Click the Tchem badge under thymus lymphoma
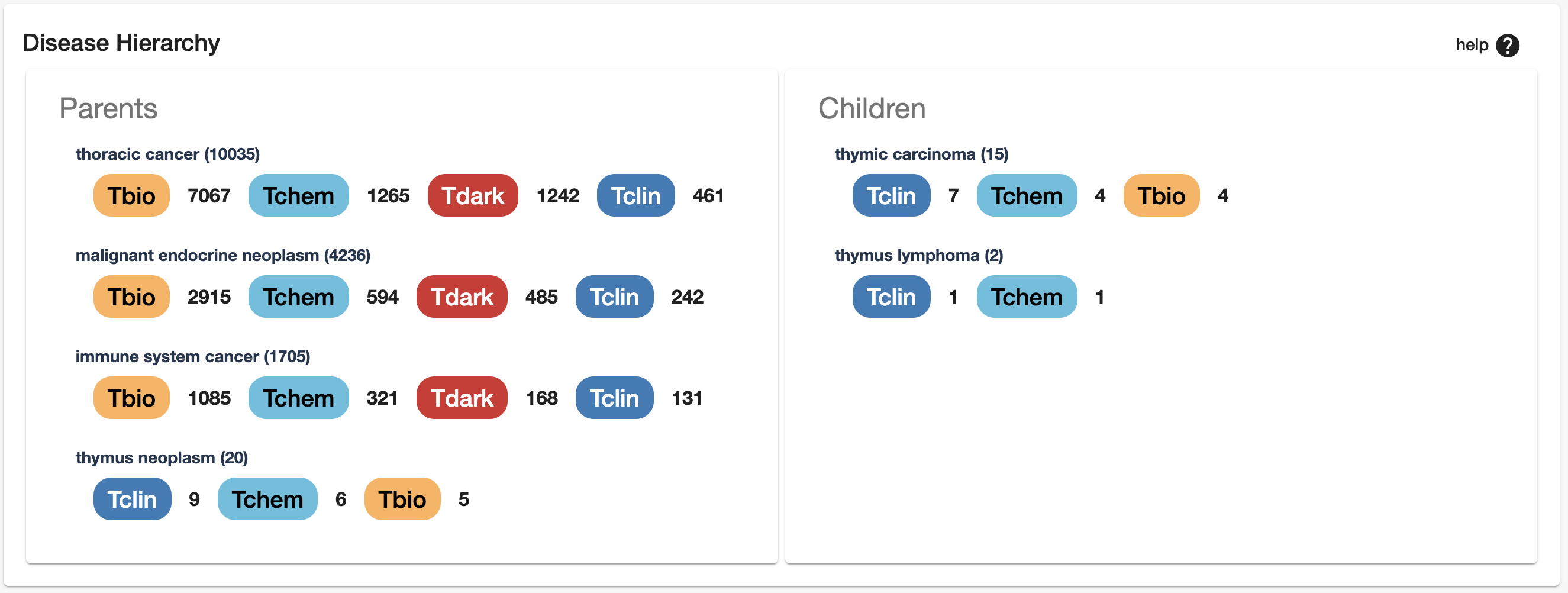 pyautogui.click(x=1026, y=296)
